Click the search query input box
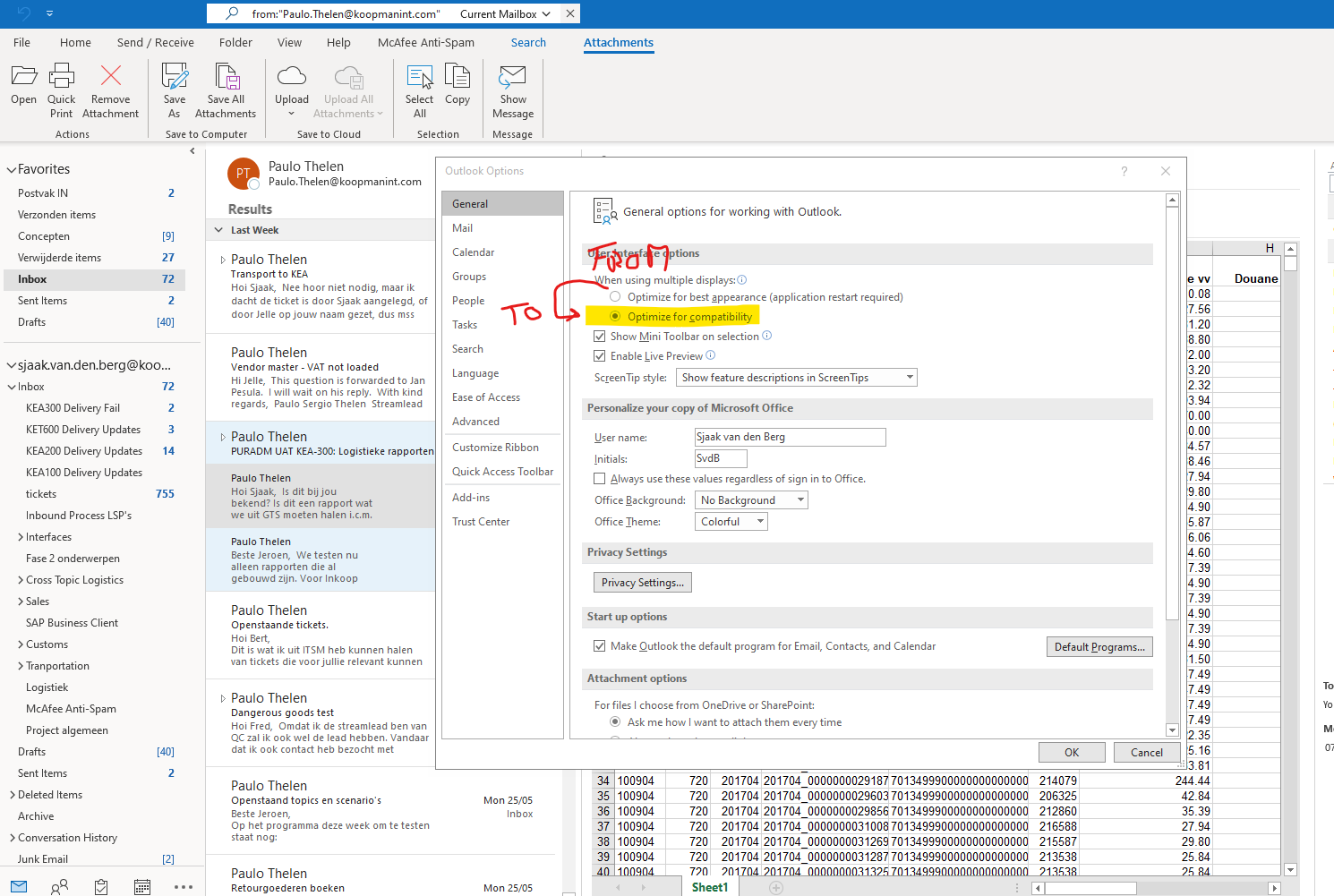The height and width of the screenshot is (896, 1334). 346,14
